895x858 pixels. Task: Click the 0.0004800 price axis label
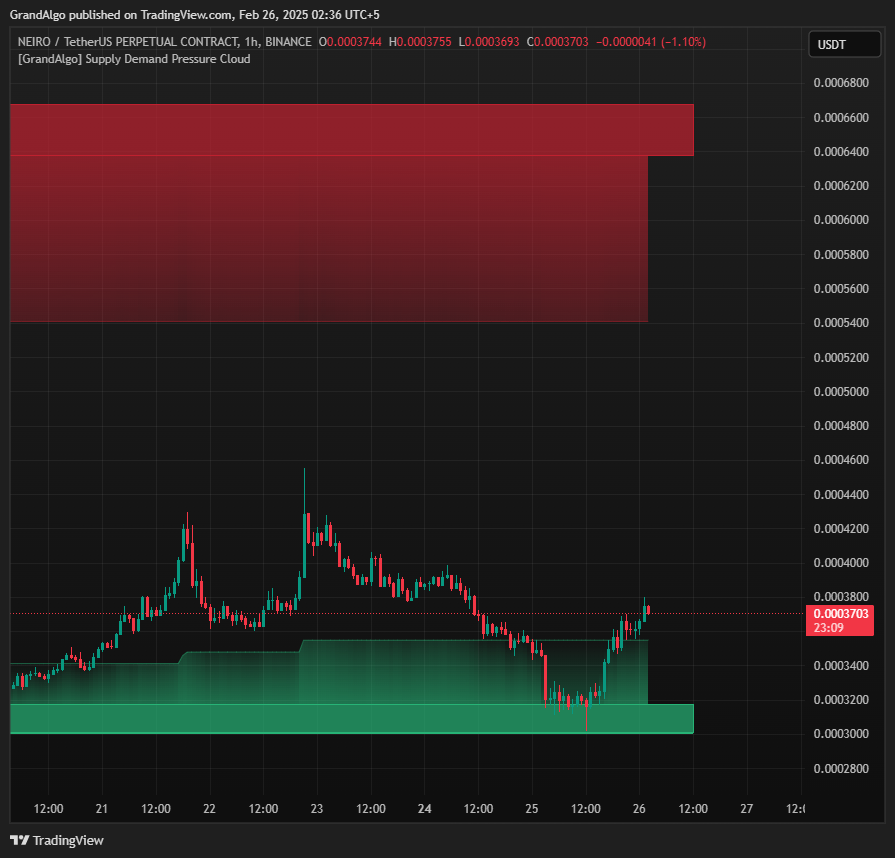pos(841,425)
